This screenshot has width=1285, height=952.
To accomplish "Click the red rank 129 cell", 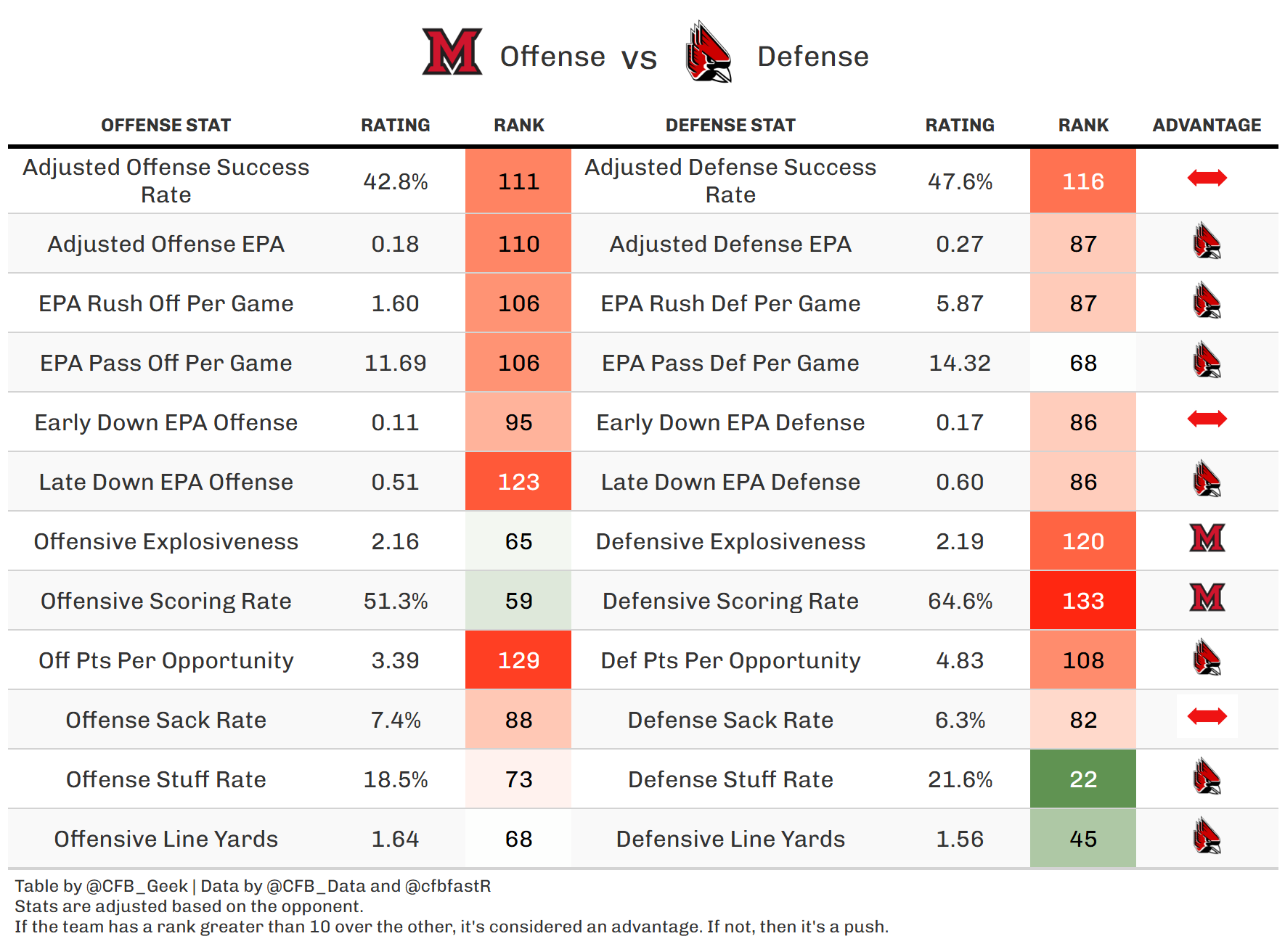I will point(518,660).
